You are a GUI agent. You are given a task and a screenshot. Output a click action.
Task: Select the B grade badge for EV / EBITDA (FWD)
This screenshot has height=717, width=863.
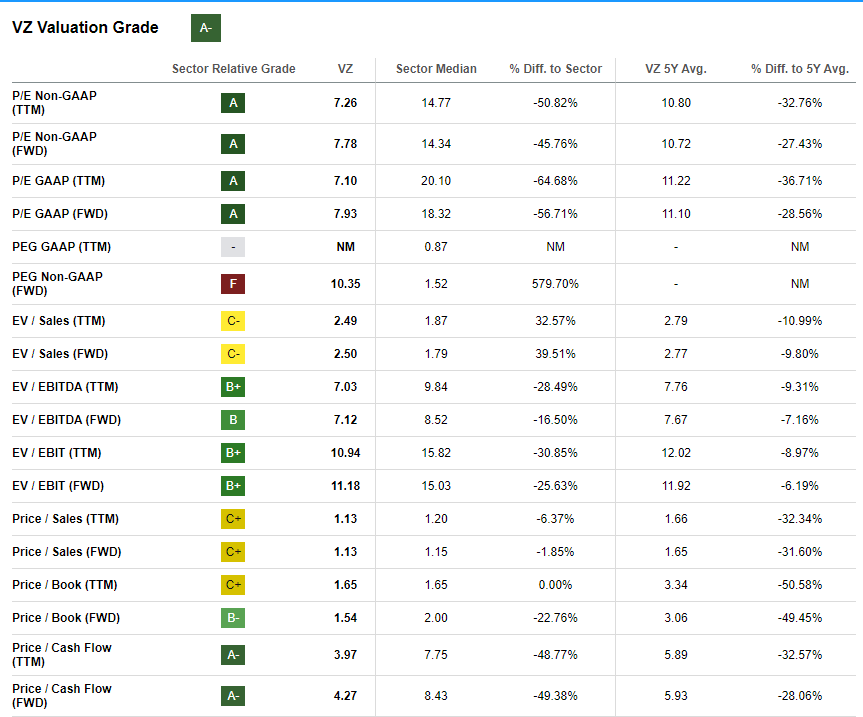(x=232, y=420)
